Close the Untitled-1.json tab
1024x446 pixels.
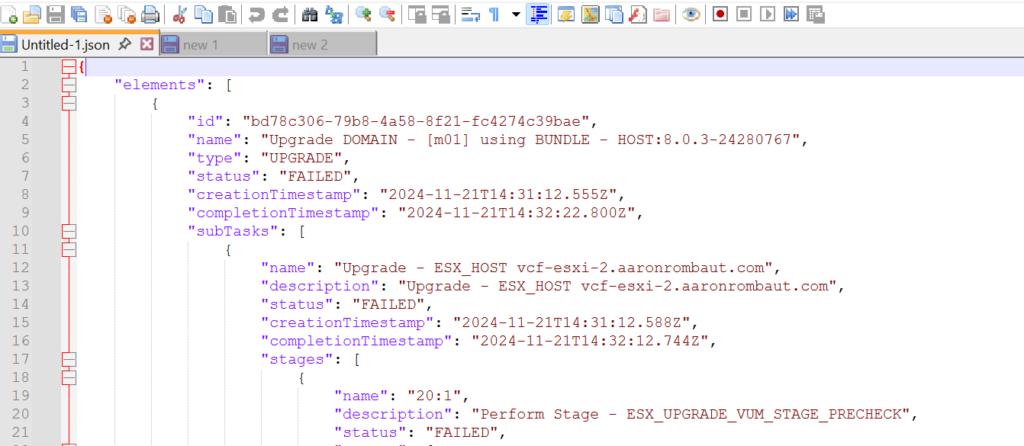click(147, 44)
